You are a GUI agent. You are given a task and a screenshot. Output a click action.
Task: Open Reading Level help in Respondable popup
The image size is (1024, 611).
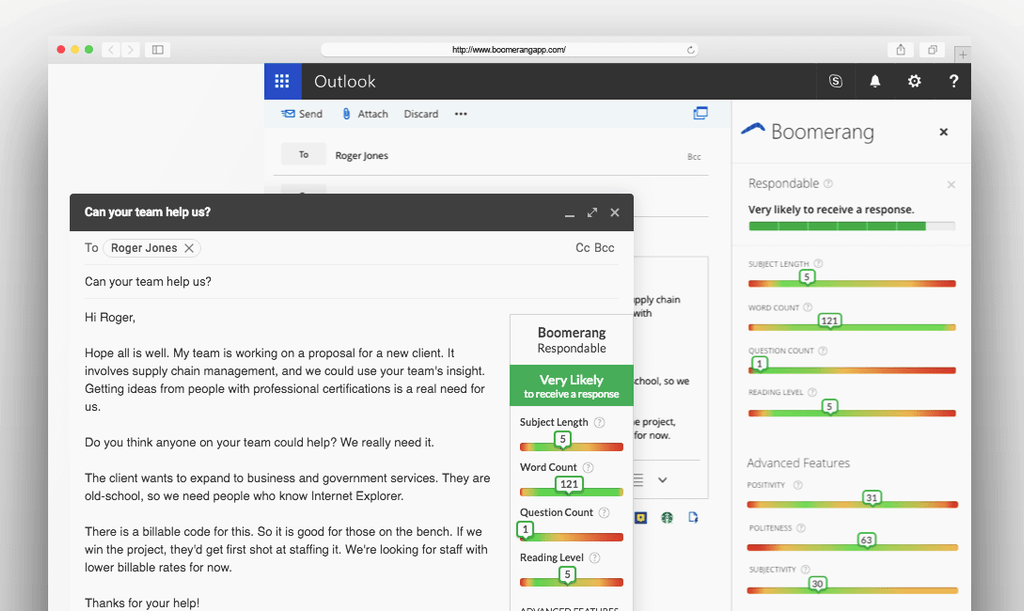pyautogui.click(x=594, y=557)
